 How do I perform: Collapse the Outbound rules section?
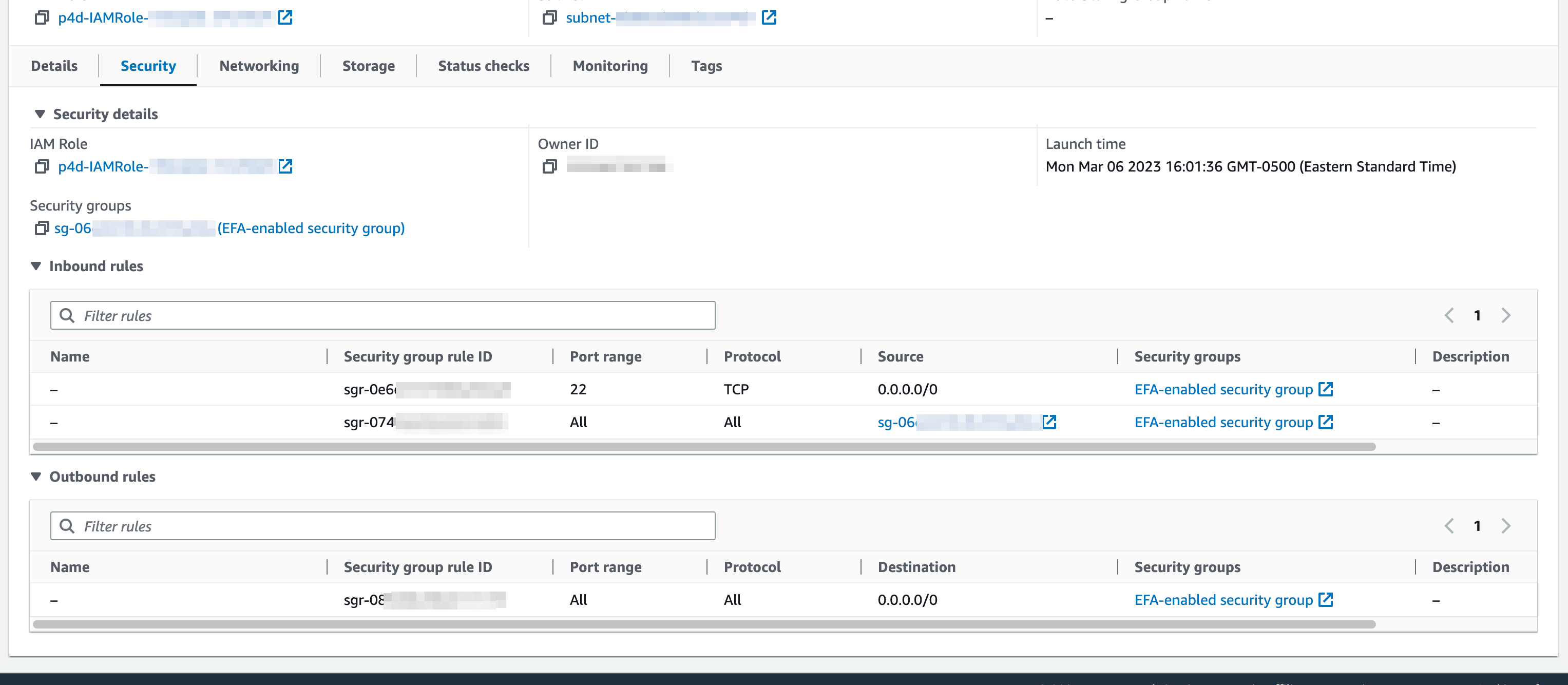36,477
